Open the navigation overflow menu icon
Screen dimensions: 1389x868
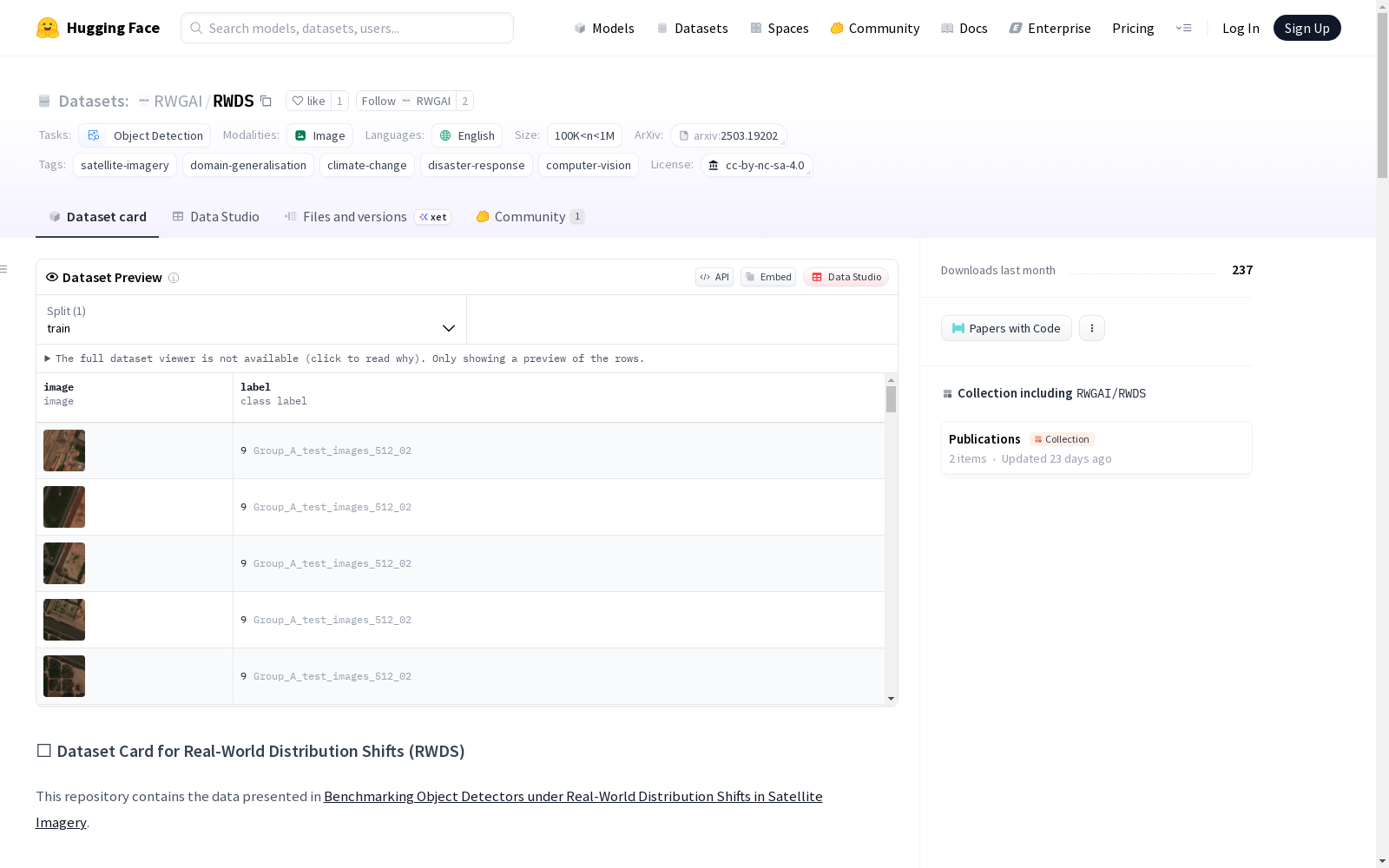click(1183, 28)
